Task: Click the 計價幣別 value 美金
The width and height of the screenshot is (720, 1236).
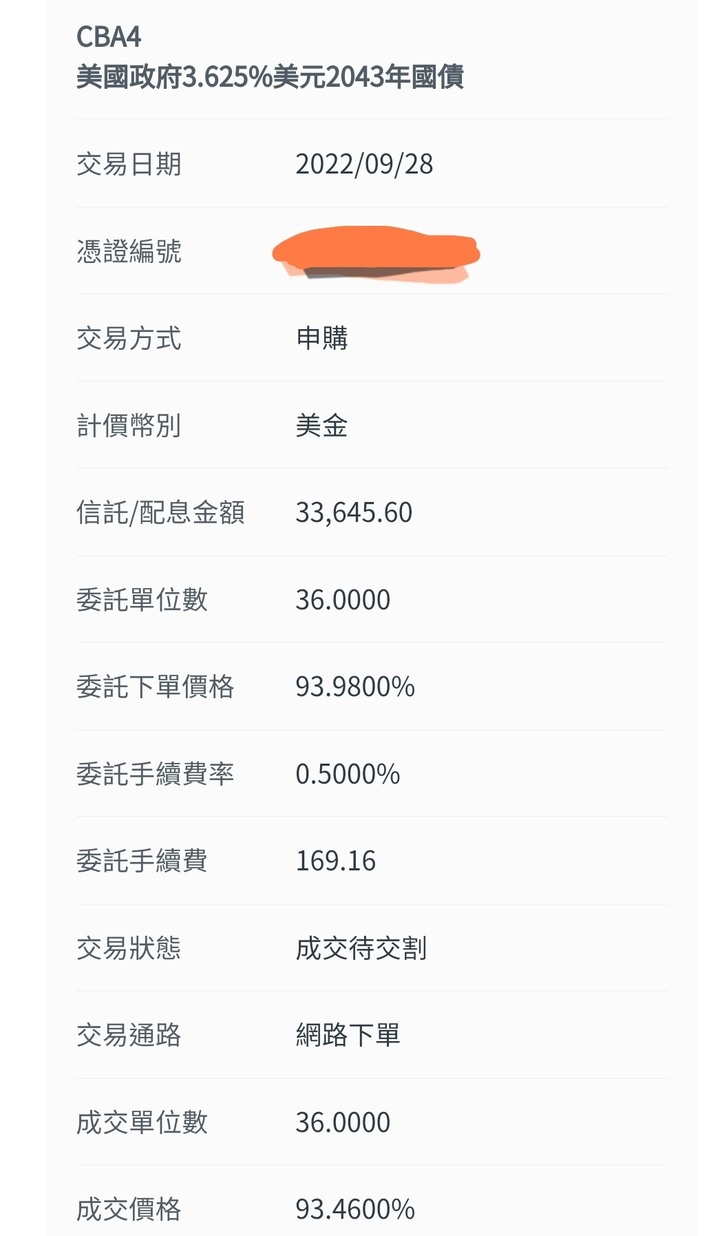Action: tap(322, 426)
